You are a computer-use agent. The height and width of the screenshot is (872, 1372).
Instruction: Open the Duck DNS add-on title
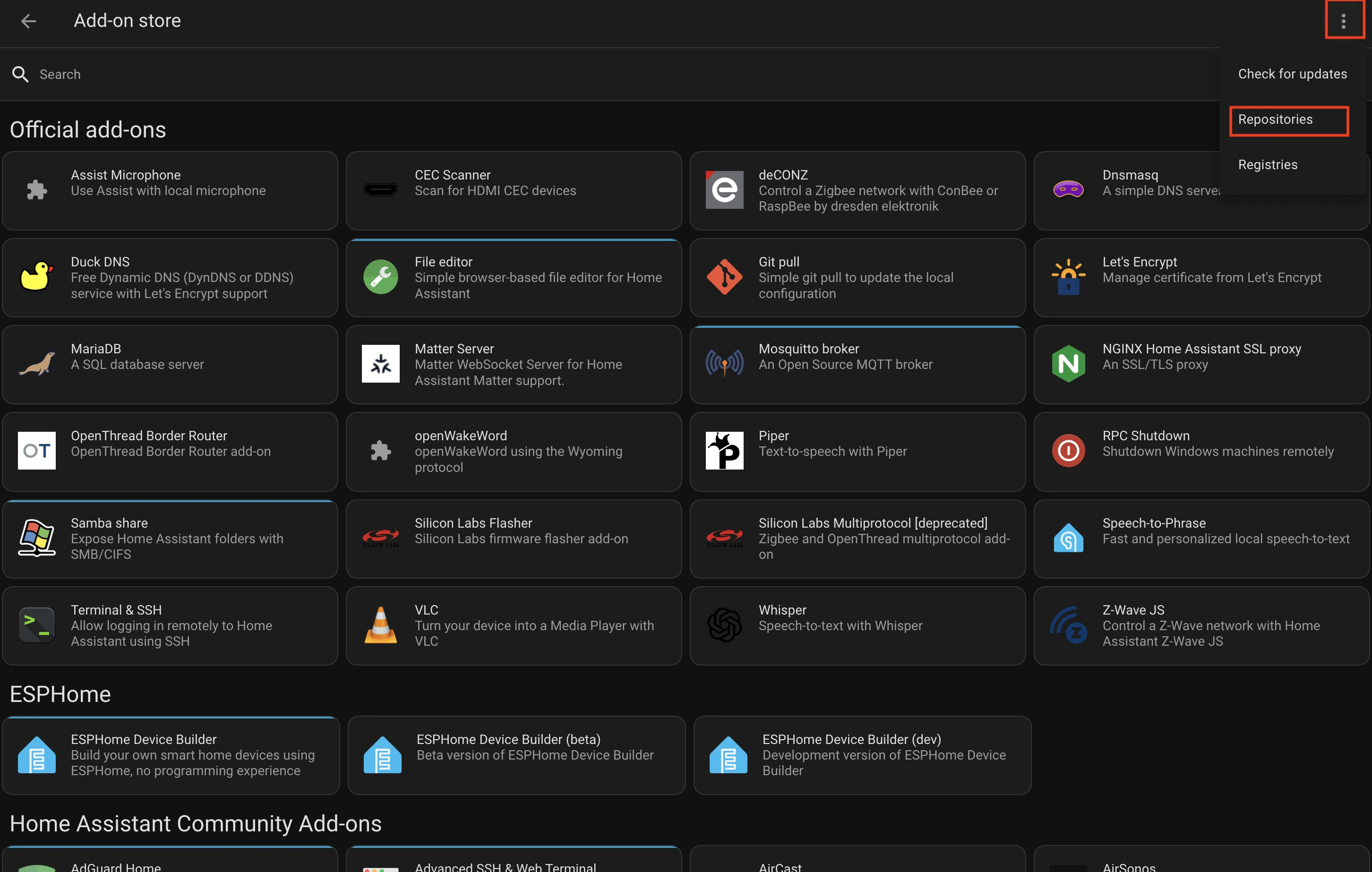click(x=100, y=262)
